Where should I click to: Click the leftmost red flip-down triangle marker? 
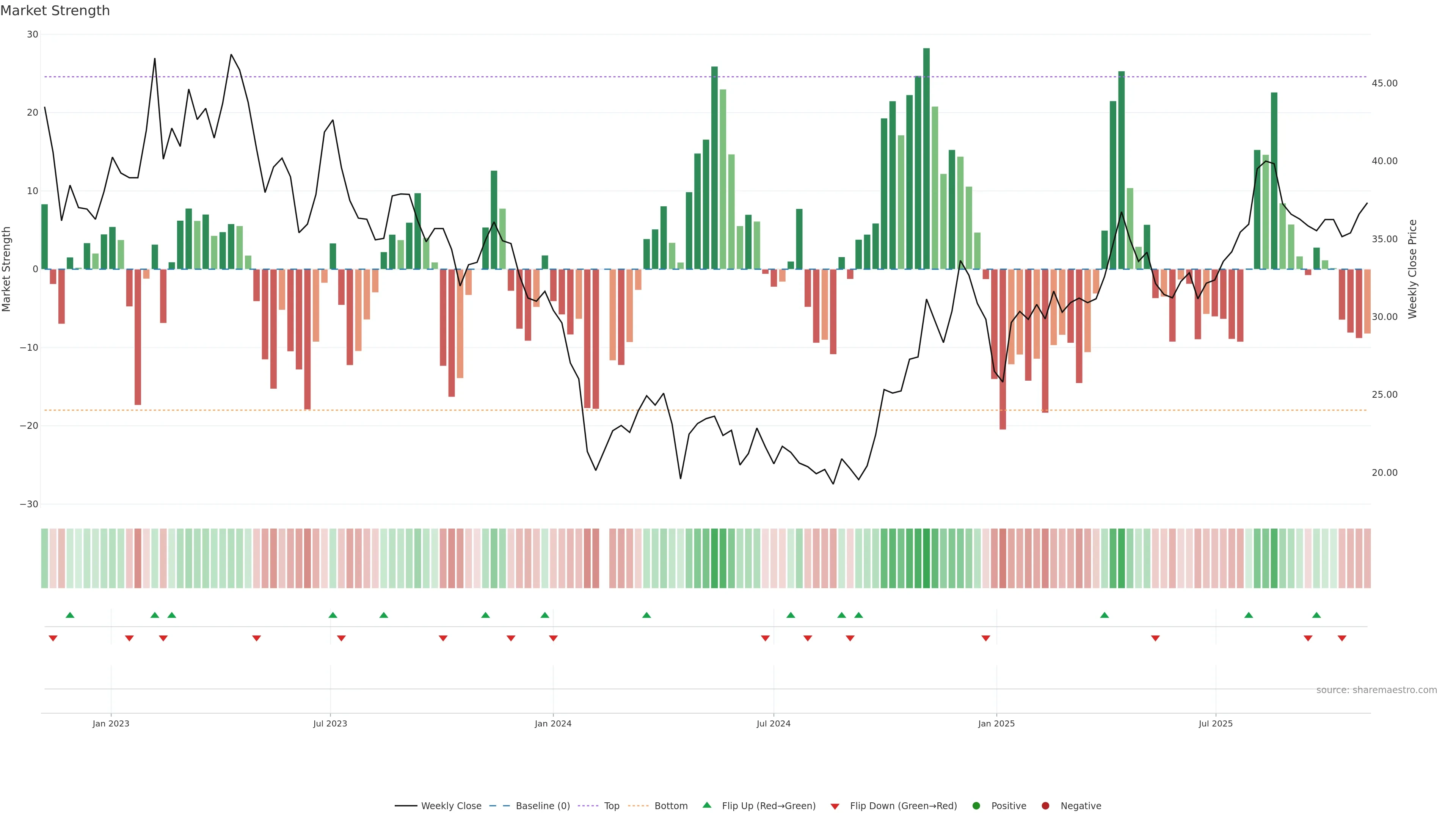pos(53,638)
